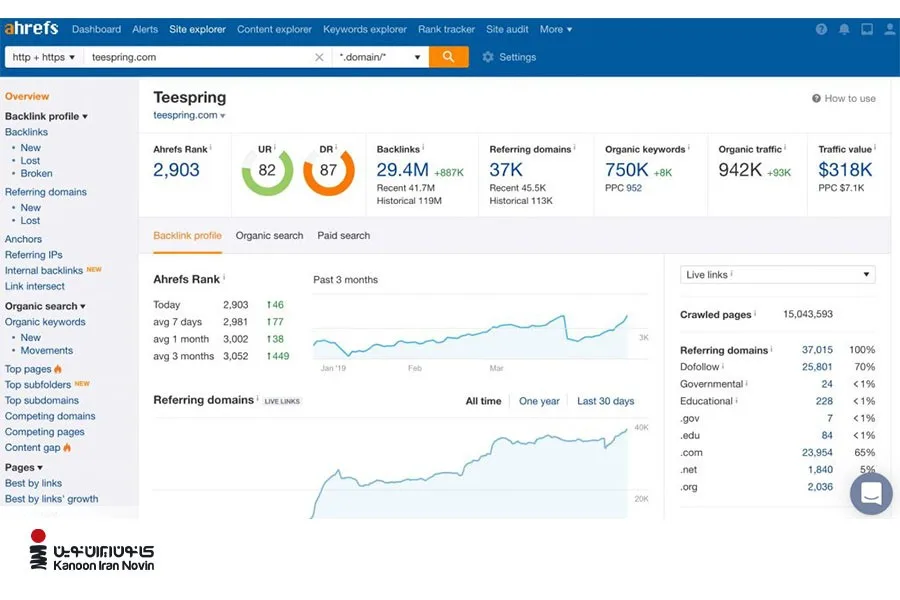Open the notifications bell icon
Screen dimensions: 900x600
[844, 29]
